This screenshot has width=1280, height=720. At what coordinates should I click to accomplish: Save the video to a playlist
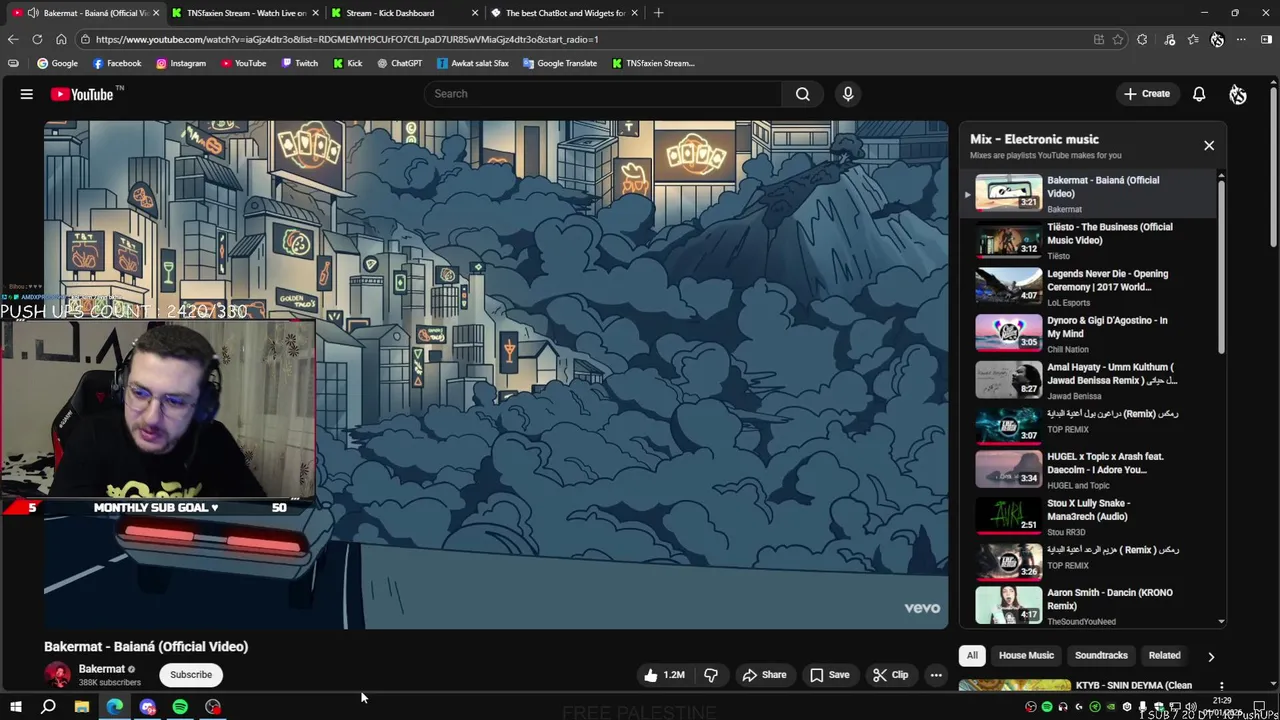point(829,675)
